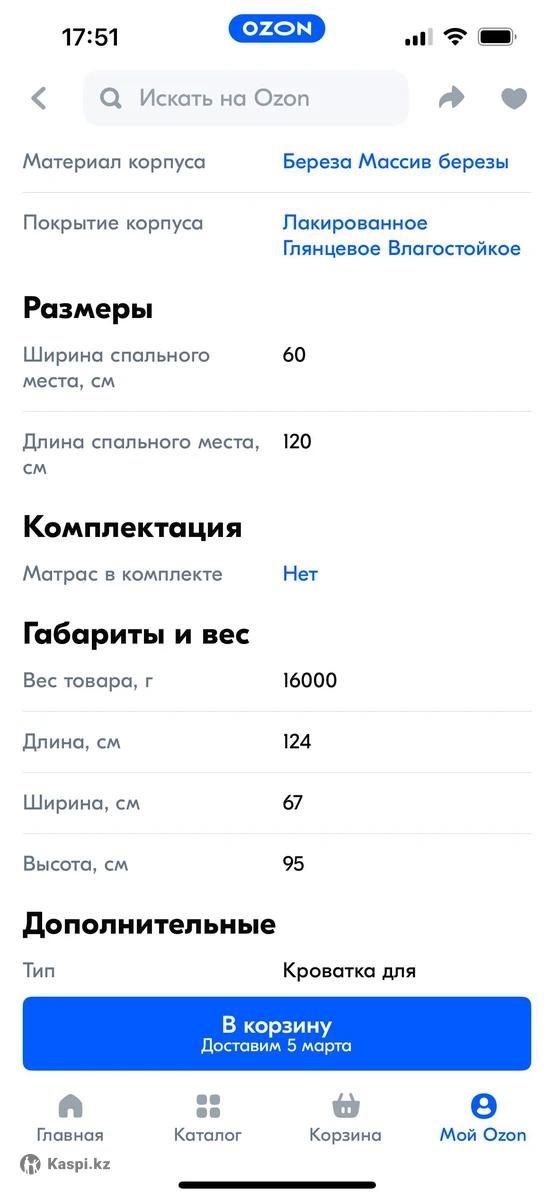The width and height of the screenshot is (554, 1200).
Task: Tap the share arrow icon
Action: click(452, 98)
